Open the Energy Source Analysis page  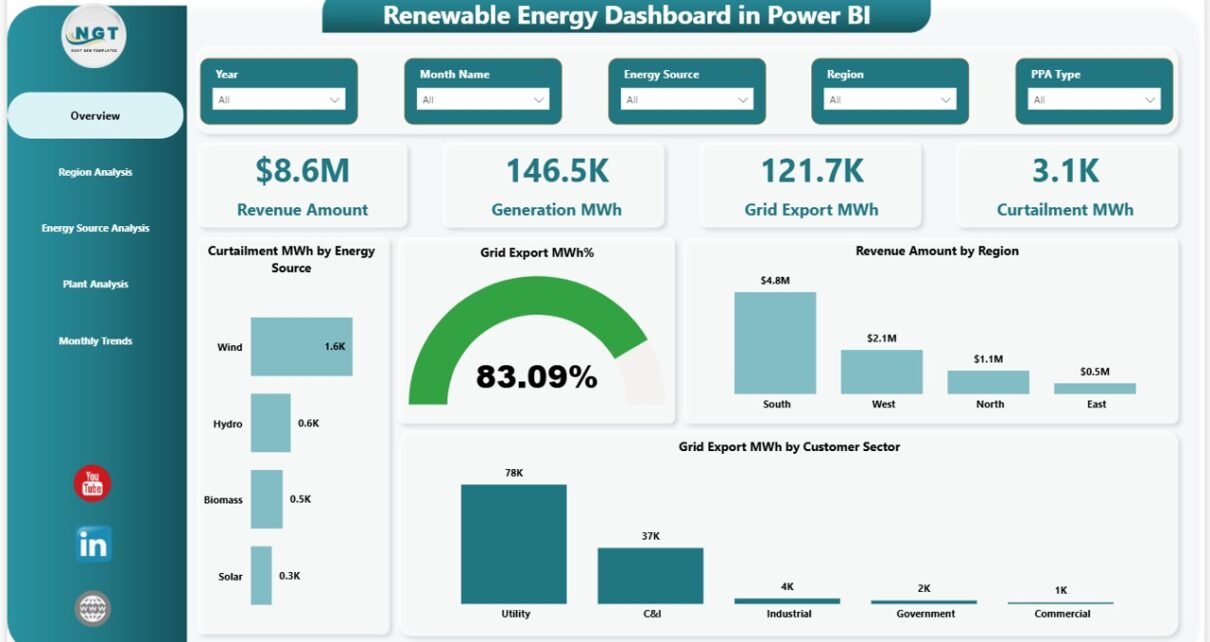click(x=95, y=228)
